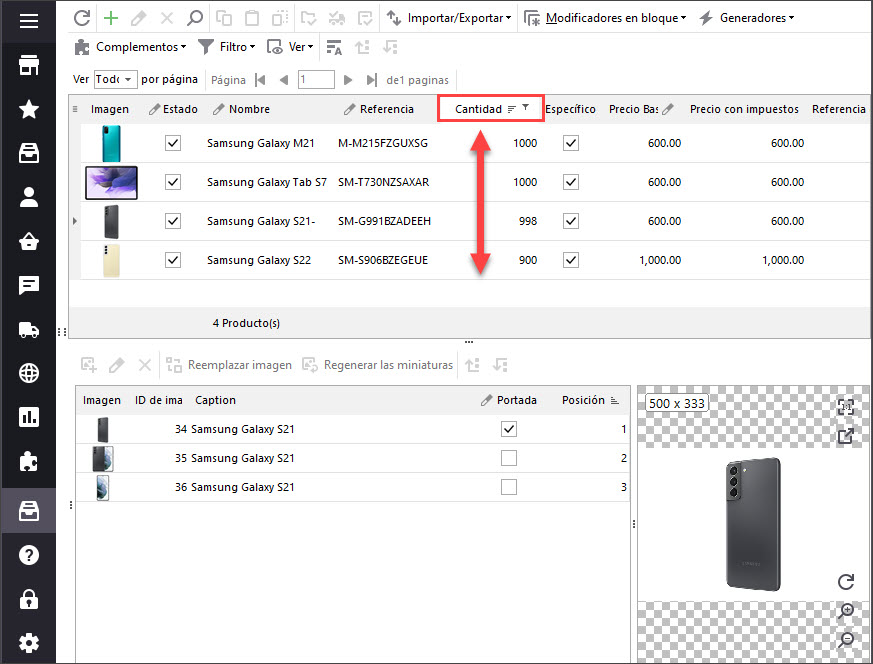
Task: Click the copy product toolbar icon
Action: [x=223, y=18]
